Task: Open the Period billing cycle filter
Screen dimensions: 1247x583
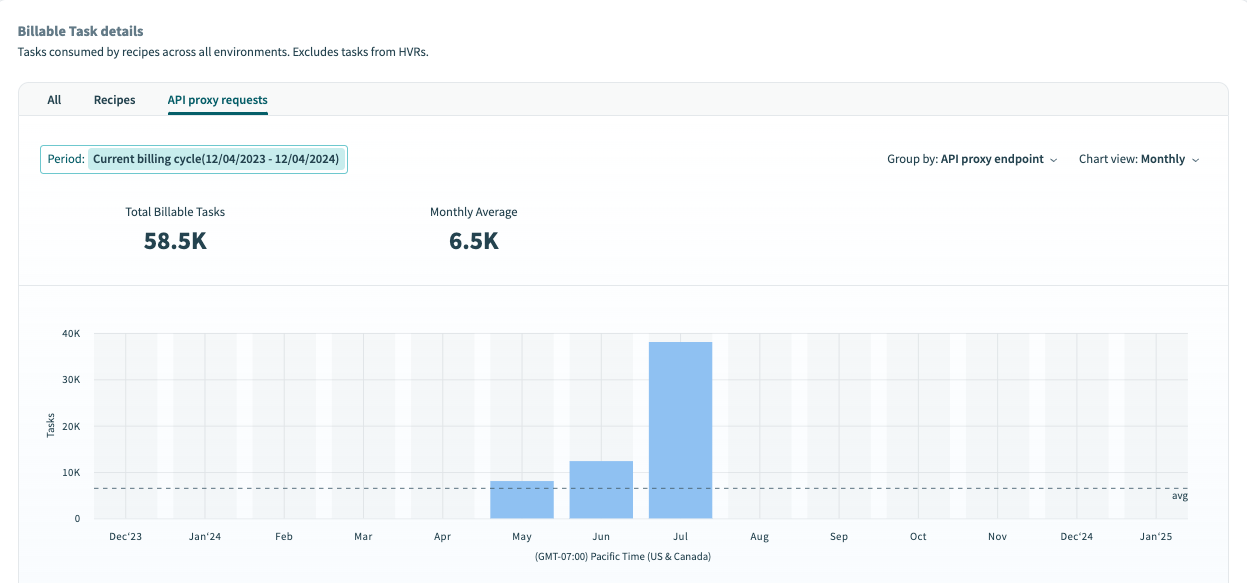Action: point(192,159)
